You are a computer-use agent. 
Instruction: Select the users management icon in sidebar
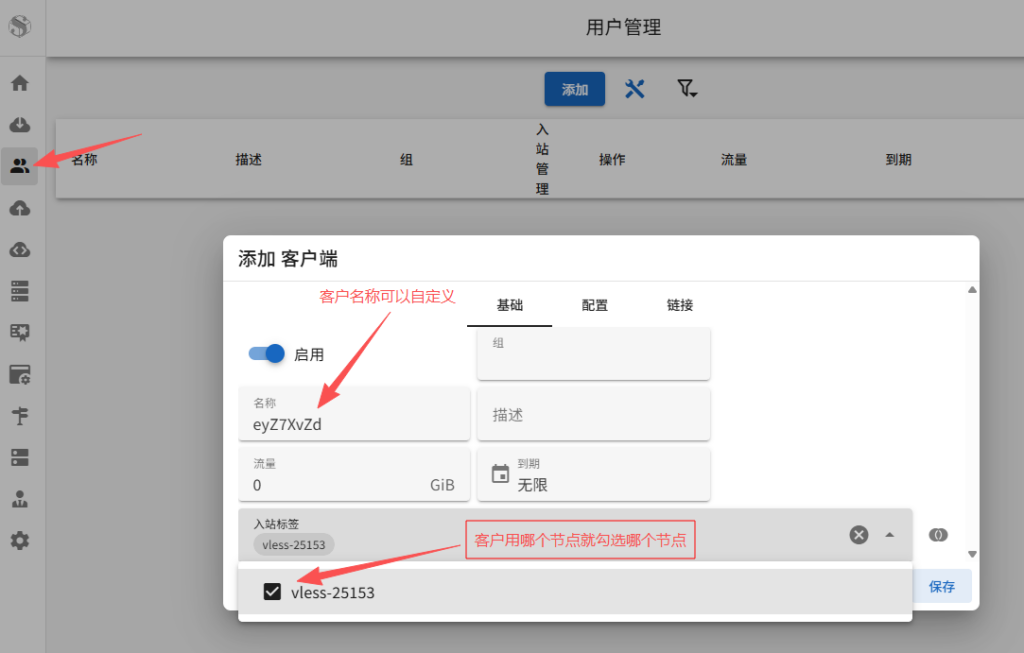tap(20, 166)
